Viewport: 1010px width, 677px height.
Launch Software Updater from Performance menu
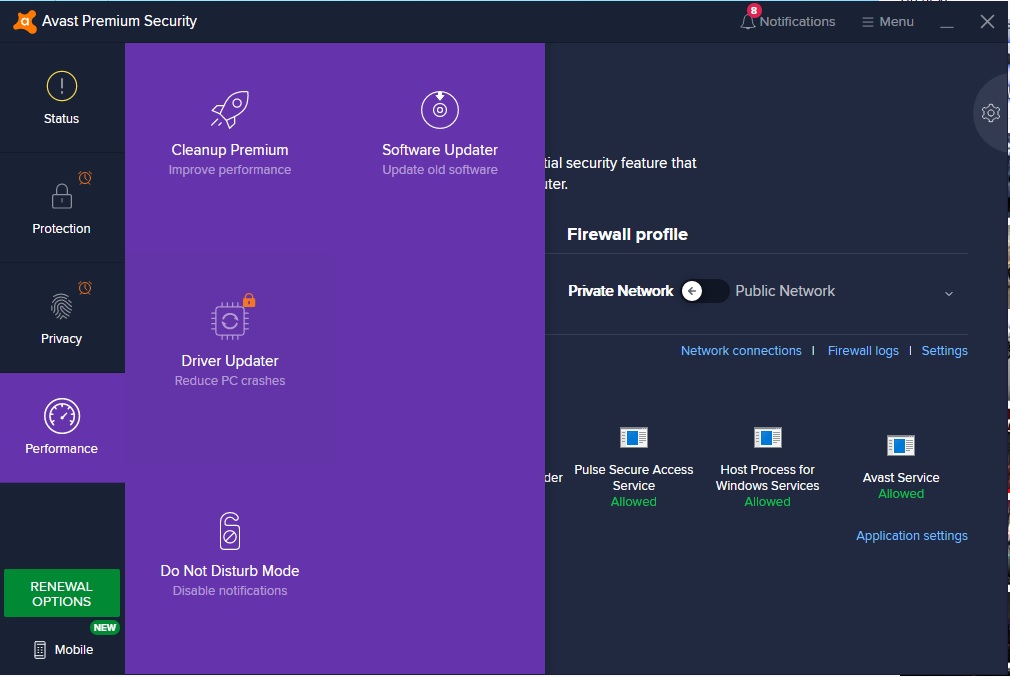tap(440, 128)
